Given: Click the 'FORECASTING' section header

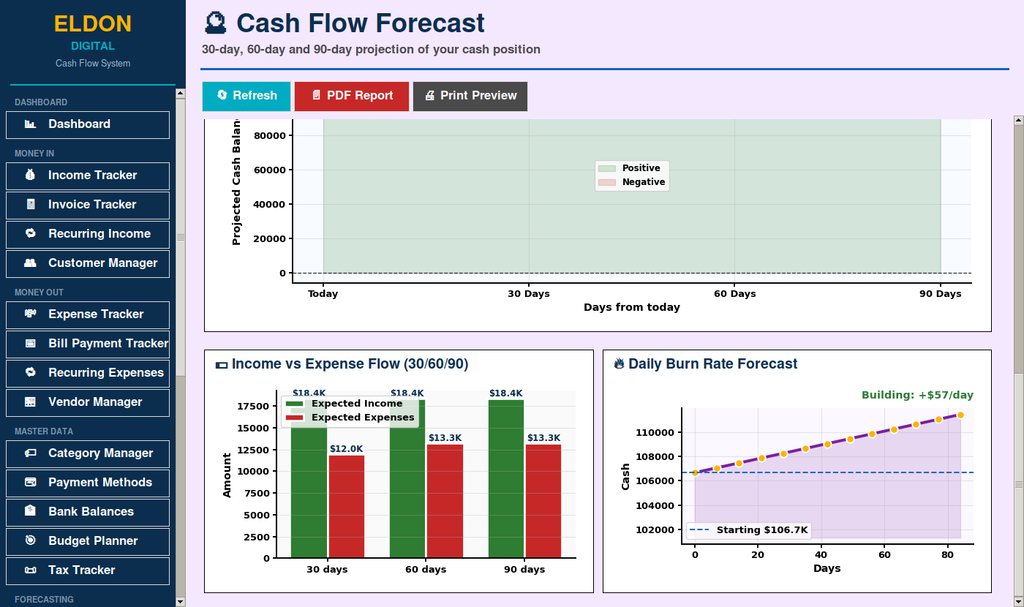Looking at the screenshot, I should click(44, 599).
